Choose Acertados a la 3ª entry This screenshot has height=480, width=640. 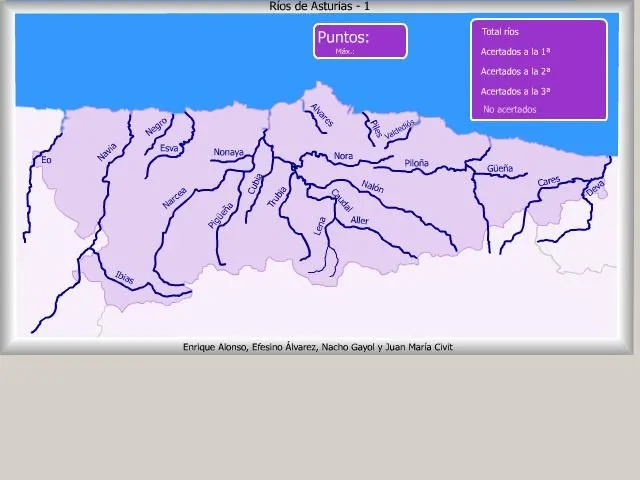click(x=516, y=91)
